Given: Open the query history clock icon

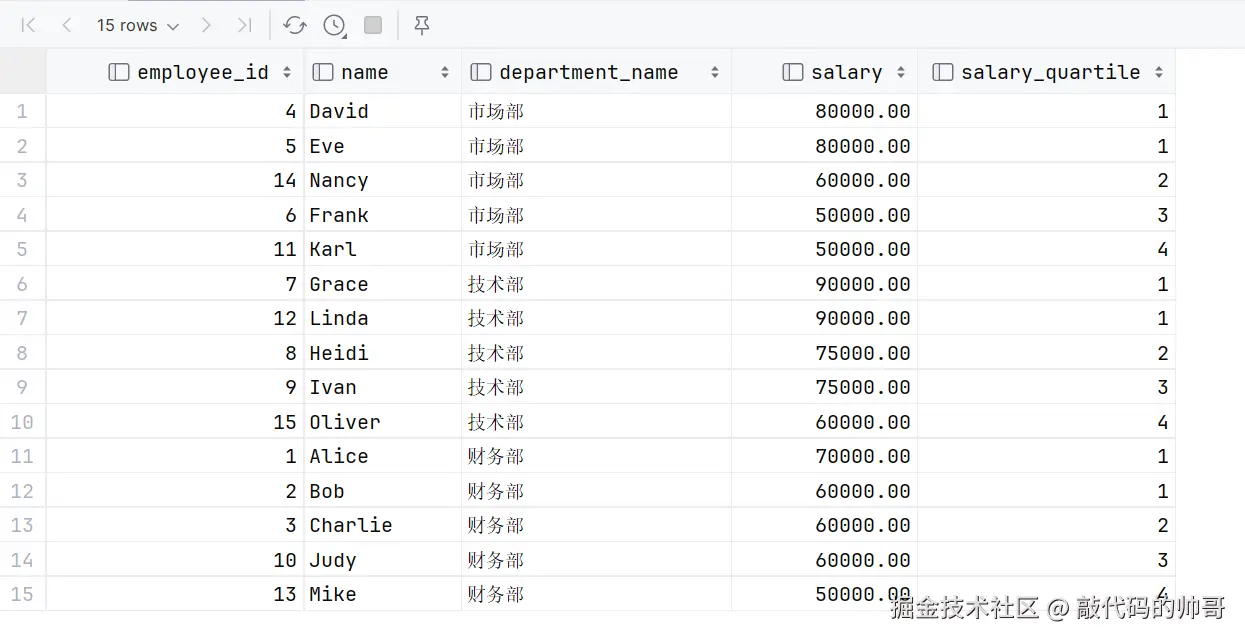Looking at the screenshot, I should click(335, 26).
